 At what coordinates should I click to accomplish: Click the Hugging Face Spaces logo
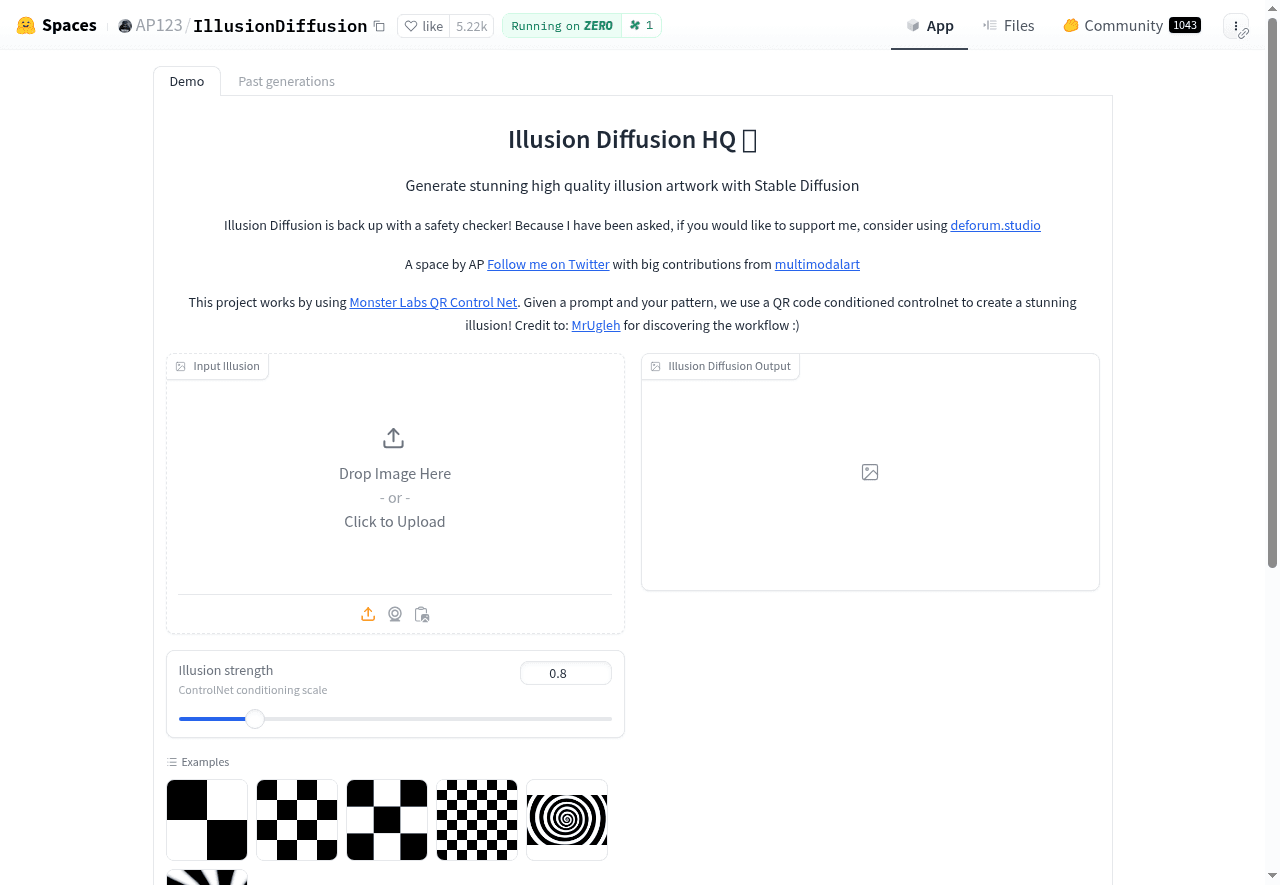click(25, 25)
